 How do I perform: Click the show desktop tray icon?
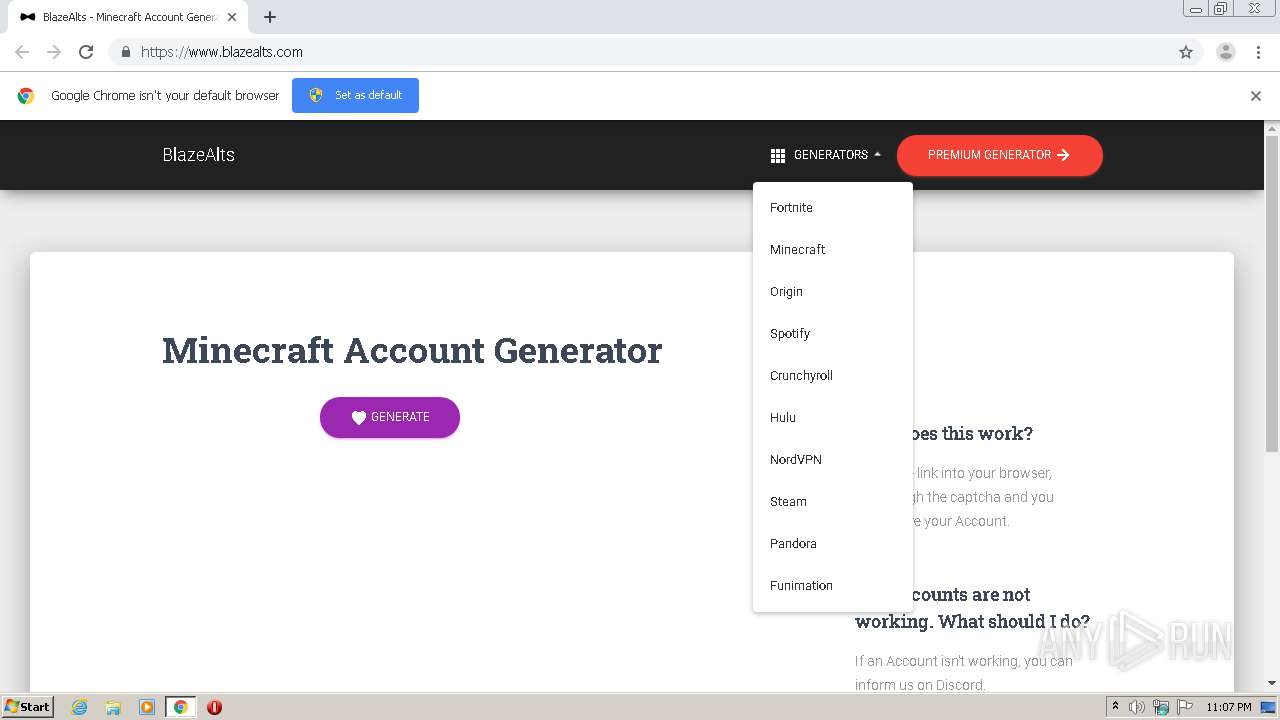click(1269, 707)
